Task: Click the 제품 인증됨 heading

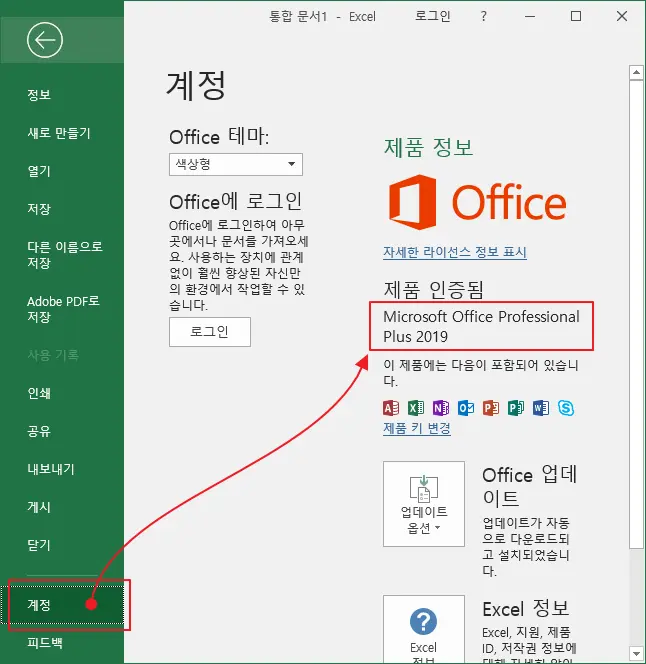Action: point(433,290)
